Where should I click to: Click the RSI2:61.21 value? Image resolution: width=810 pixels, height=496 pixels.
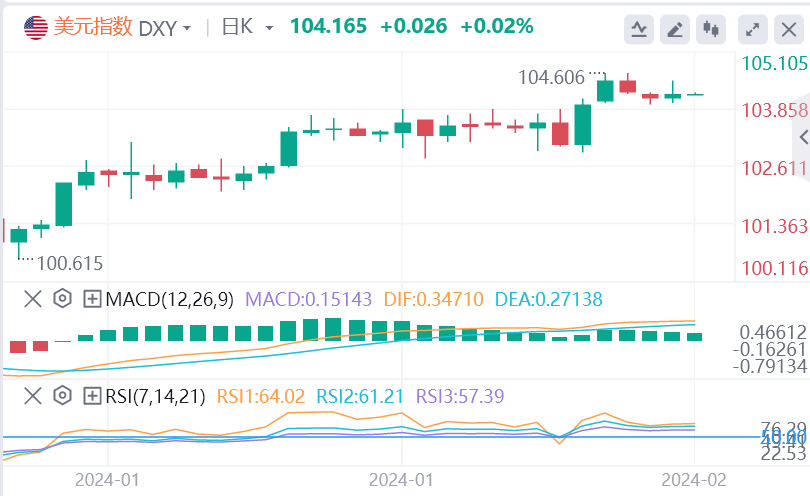tap(360, 396)
